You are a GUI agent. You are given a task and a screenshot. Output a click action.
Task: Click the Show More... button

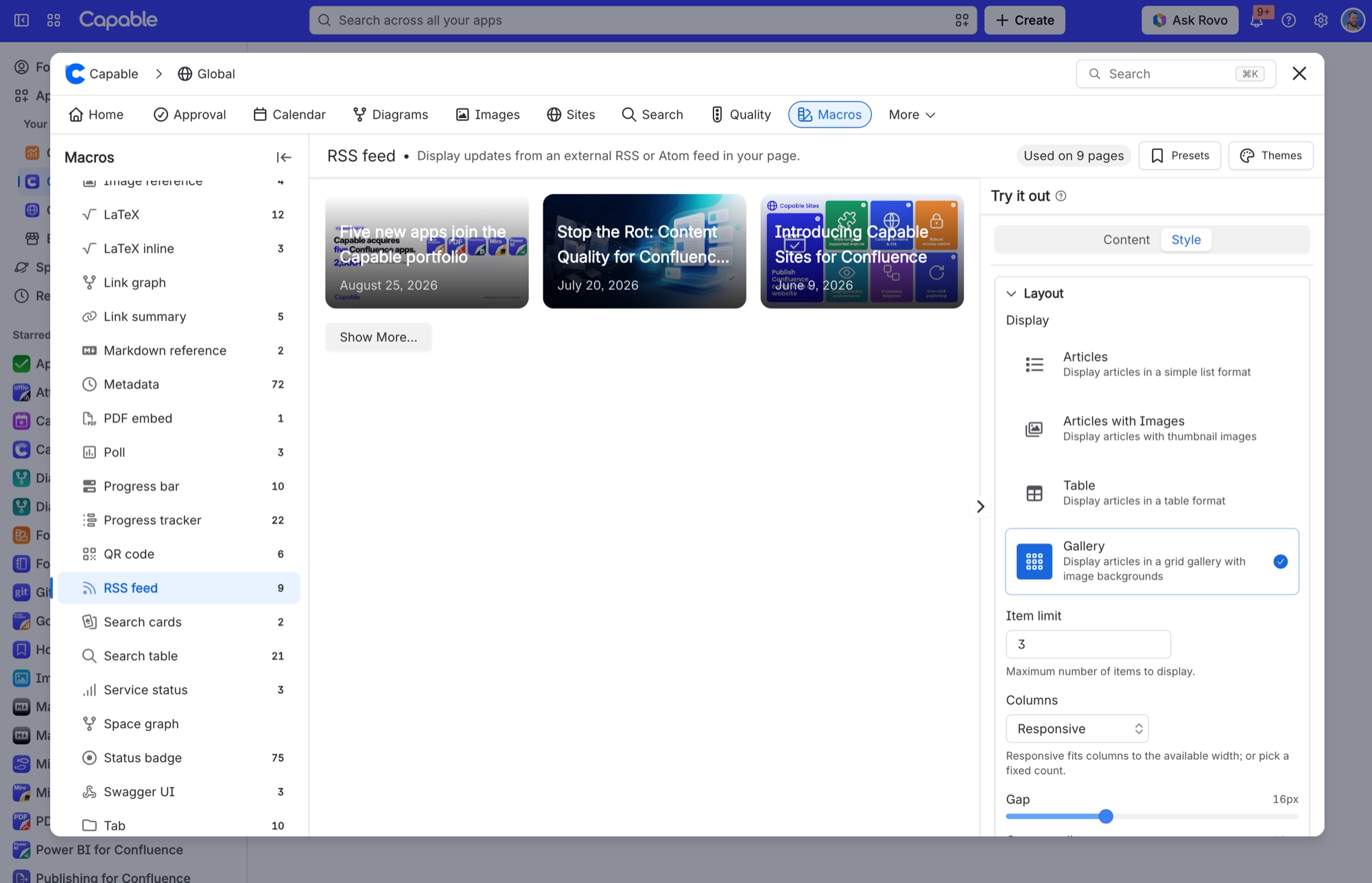[x=379, y=337]
